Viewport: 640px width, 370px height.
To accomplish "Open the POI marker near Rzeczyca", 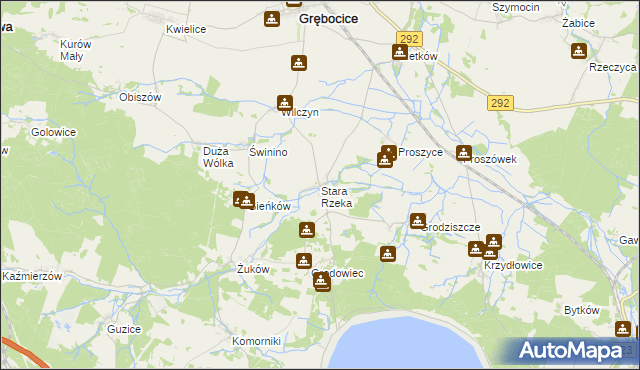I will pos(579,51).
